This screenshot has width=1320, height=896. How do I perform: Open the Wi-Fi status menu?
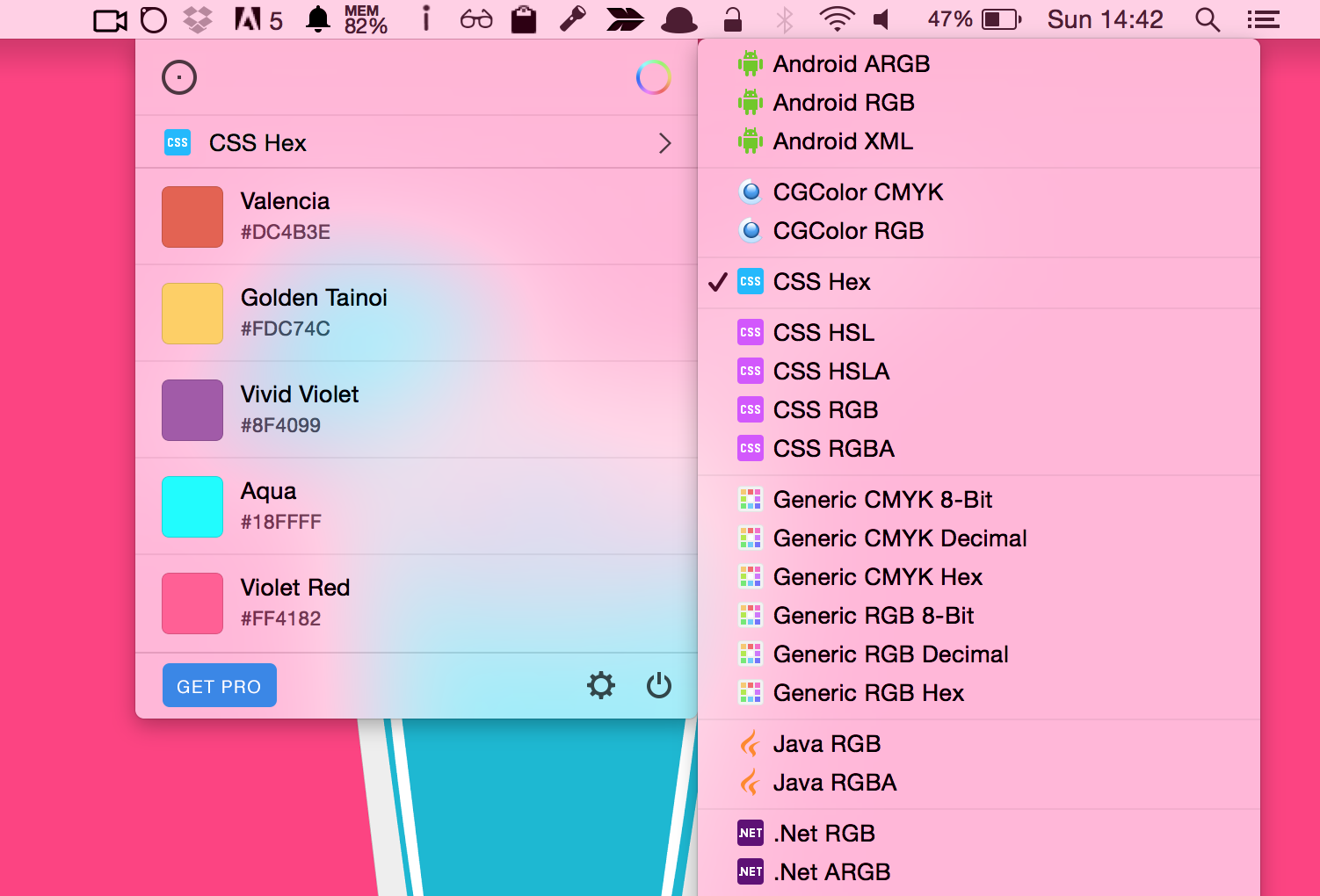click(837, 19)
